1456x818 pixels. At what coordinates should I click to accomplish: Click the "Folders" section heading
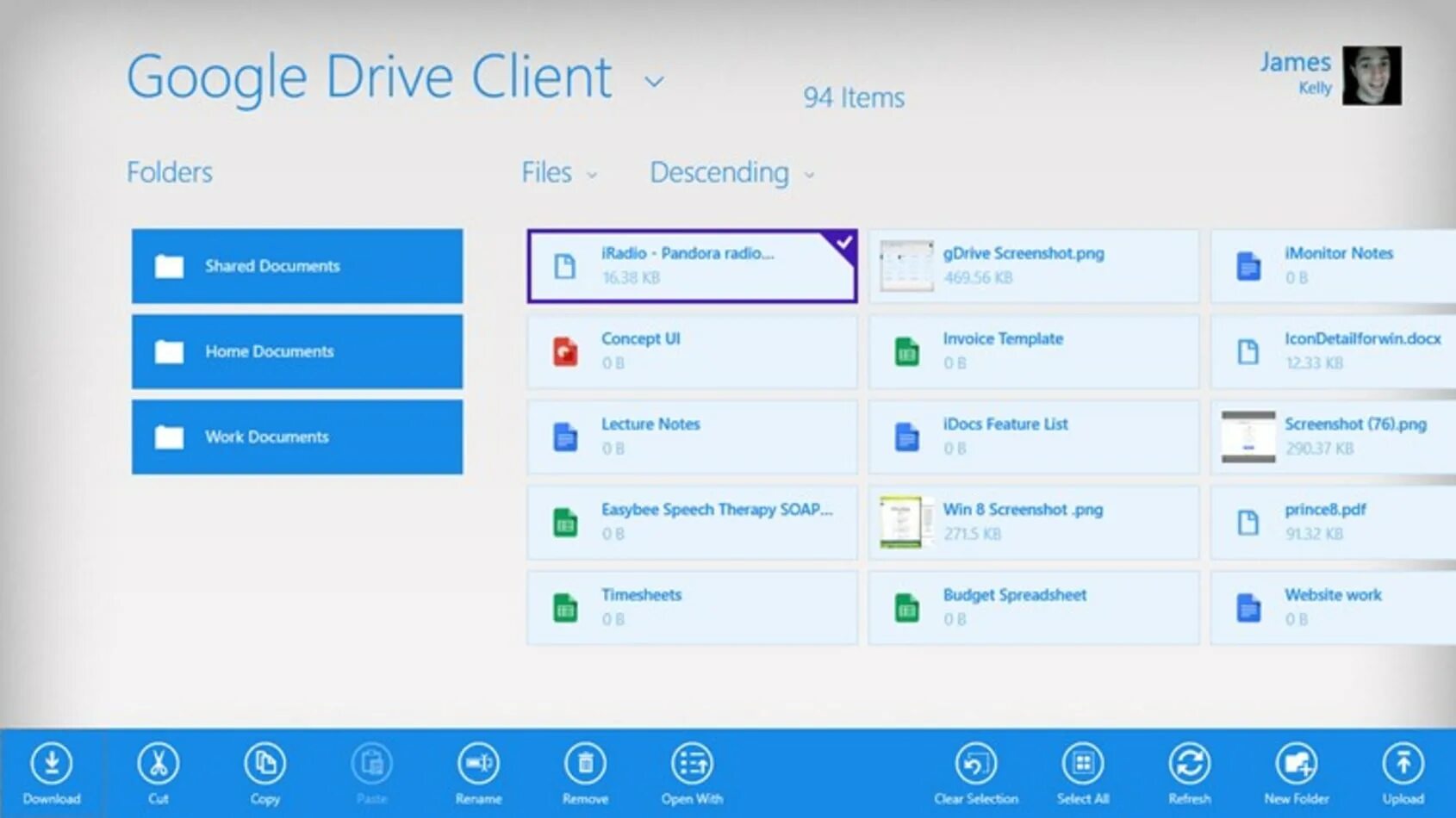point(170,172)
